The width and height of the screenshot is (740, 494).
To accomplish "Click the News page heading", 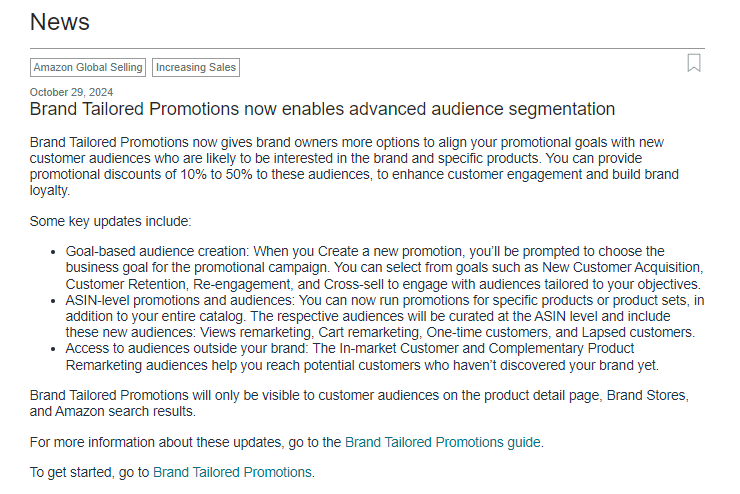I will click(x=60, y=22).
